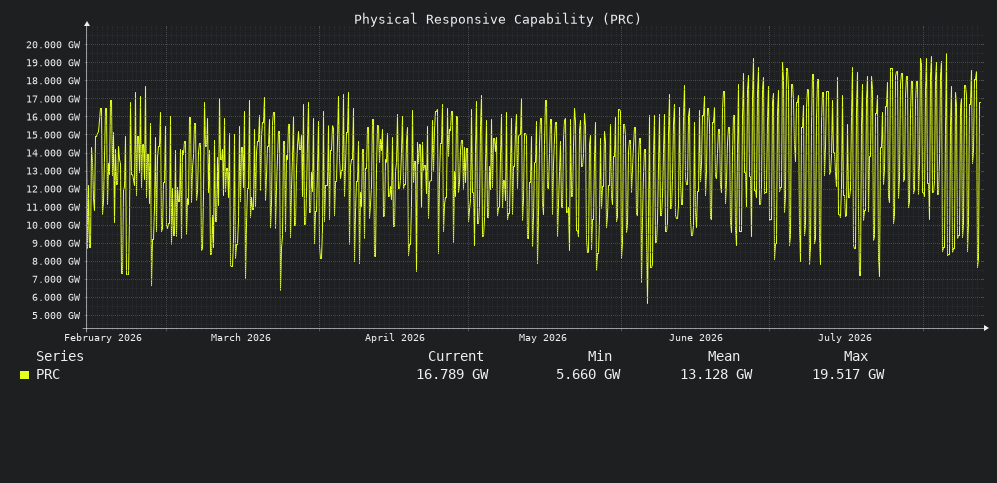Click the Mean column header
Screen dimensions: 997x483
[x=724, y=356]
